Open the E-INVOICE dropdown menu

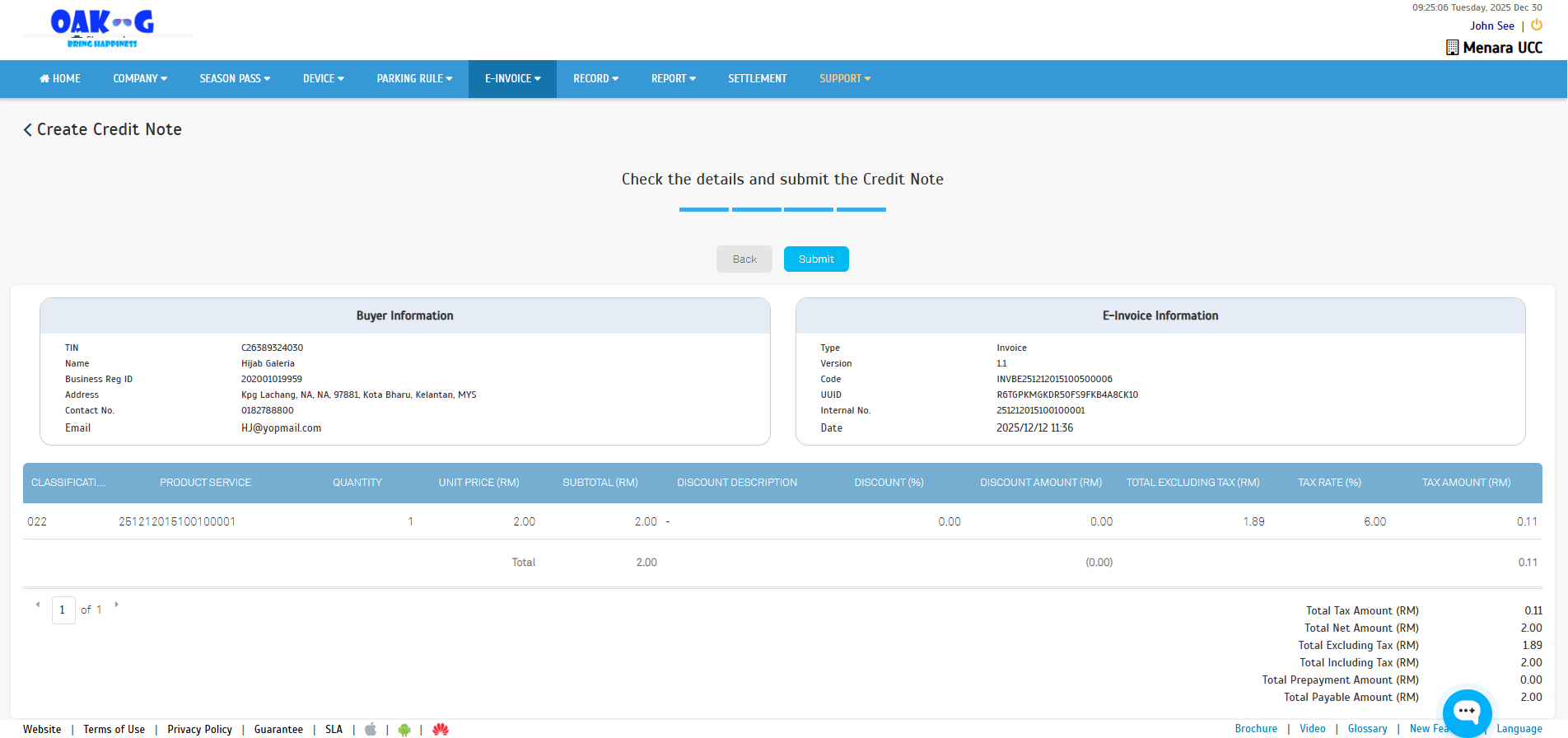click(x=512, y=79)
